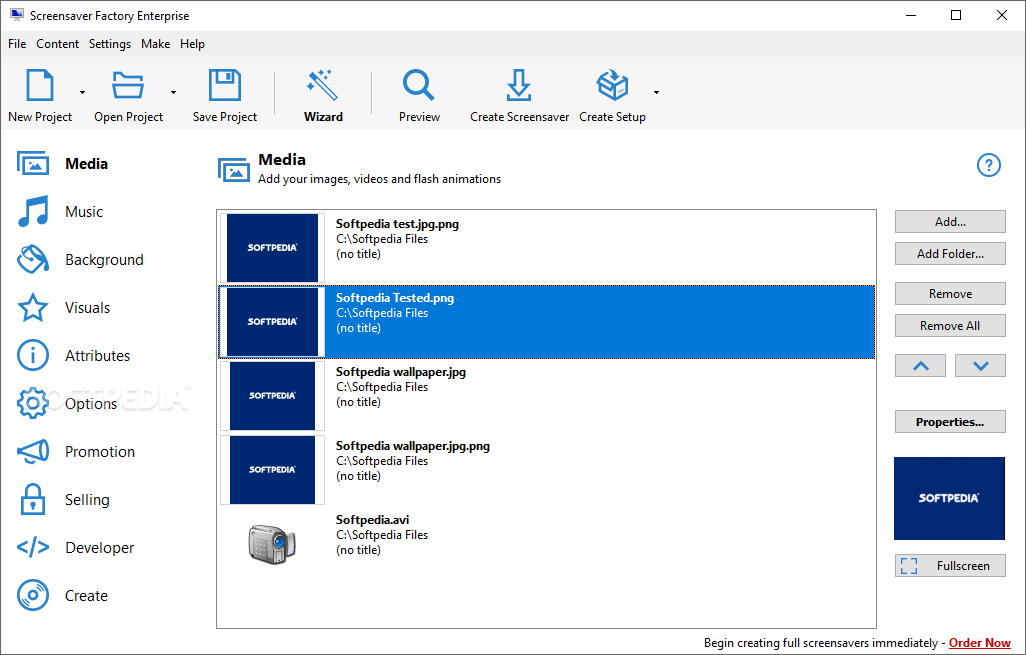Click the Add Folder... button
The image size is (1026, 655).
pos(950,254)
